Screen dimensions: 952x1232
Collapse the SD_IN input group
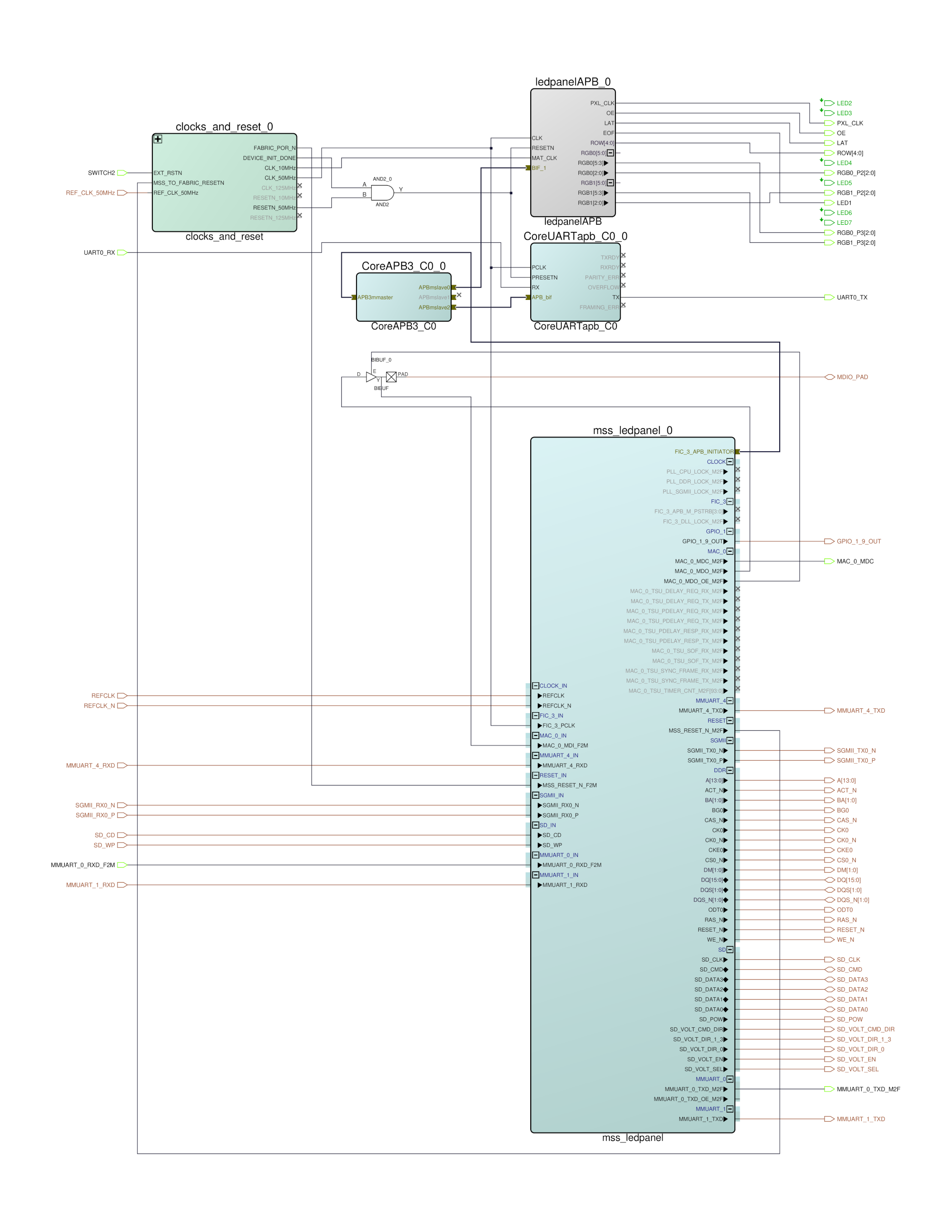535,825
